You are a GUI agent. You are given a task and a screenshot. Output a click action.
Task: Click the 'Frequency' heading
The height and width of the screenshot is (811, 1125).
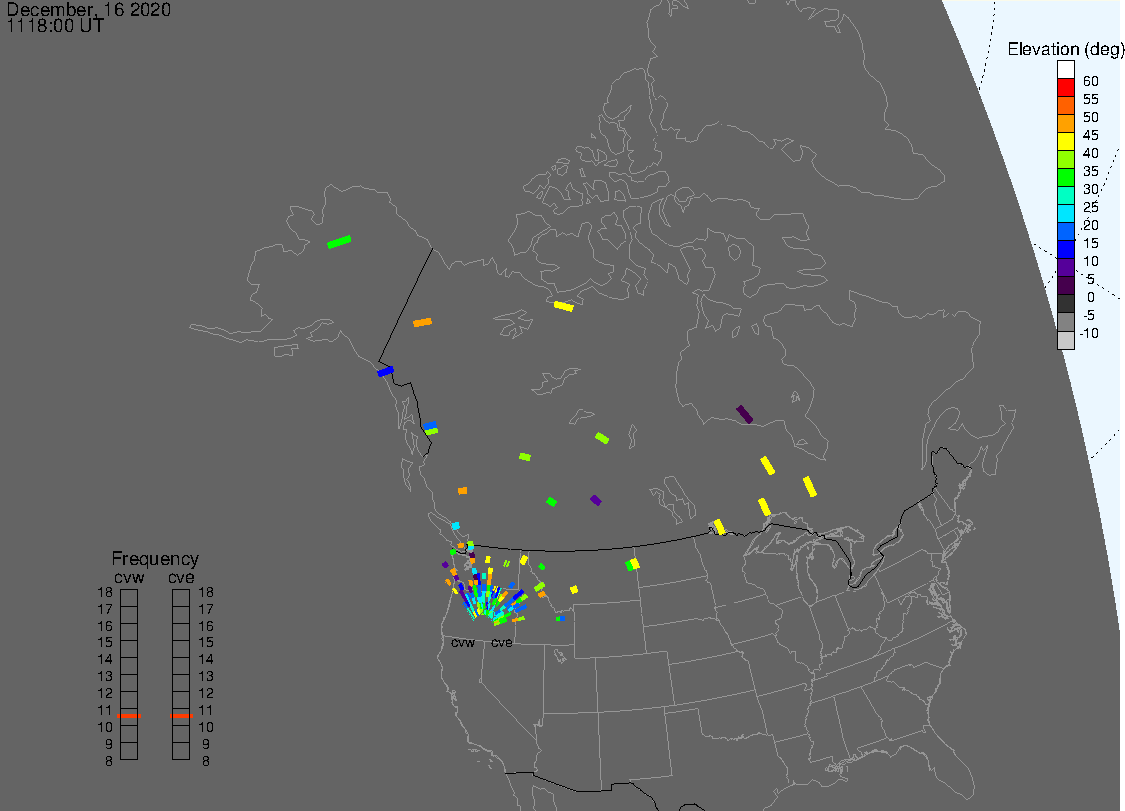click(x=155, y=558)
